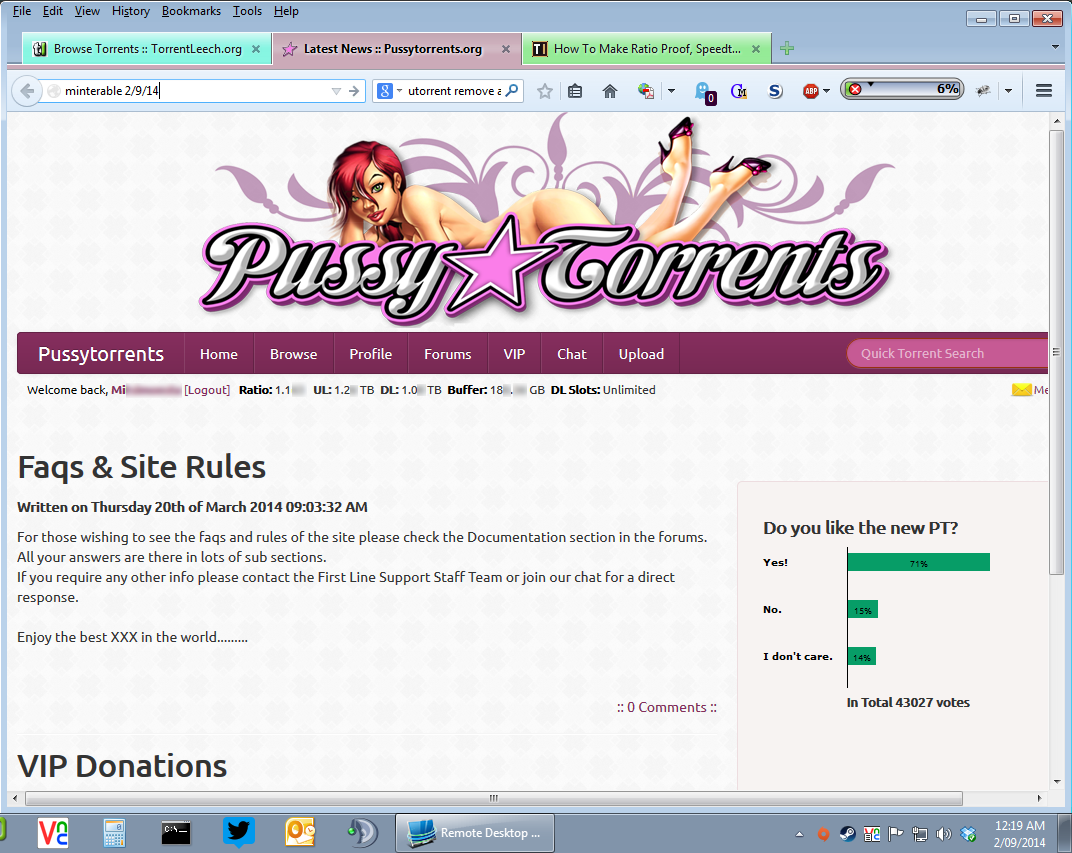The image size is (1072, 853).
Task: Click the horizontal scrollbar thumb
Action: click(494, 798)
